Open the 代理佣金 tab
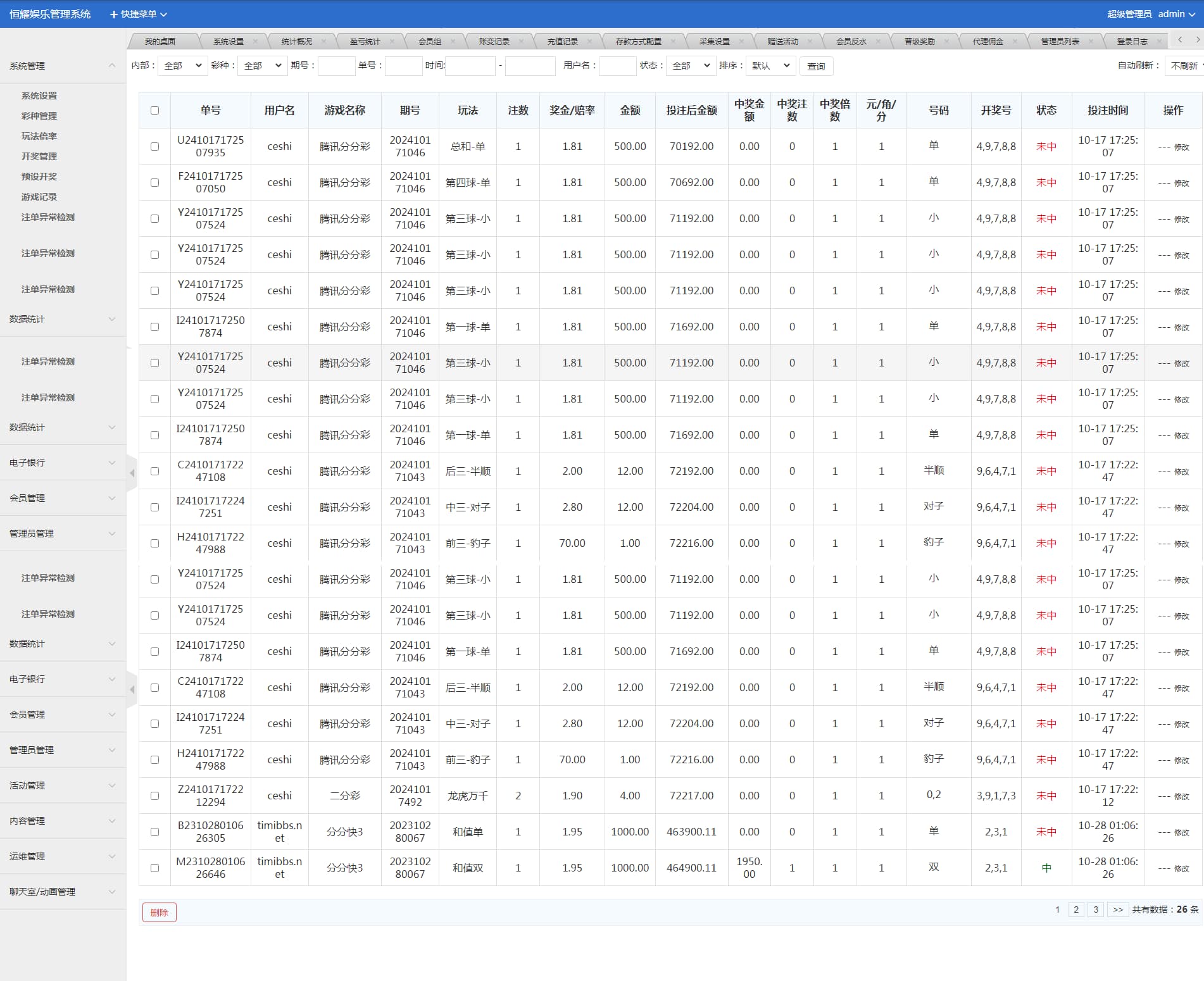The height and width of the screenshot is (981, 1204). pyautogui.click(x=988, y=42)
